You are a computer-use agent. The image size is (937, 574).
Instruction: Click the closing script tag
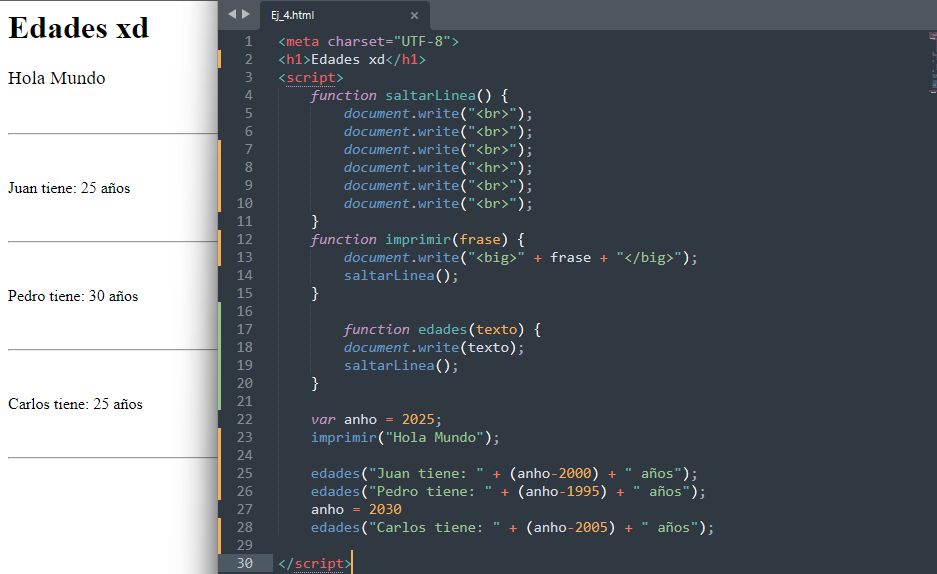pyautogui.click(x=315, y=564)
